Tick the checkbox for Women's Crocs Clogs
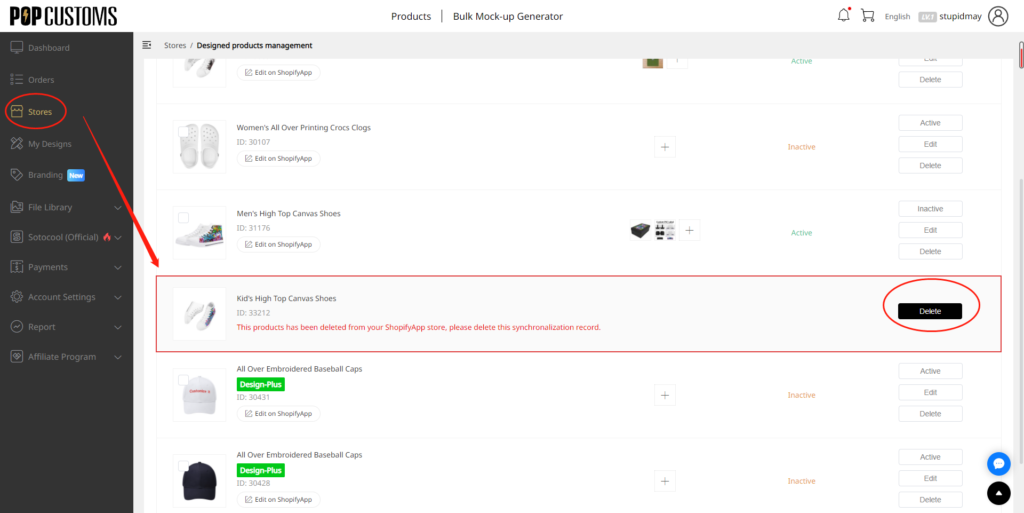The height and width of the screenshot is (513, 1024). (184, 132)
